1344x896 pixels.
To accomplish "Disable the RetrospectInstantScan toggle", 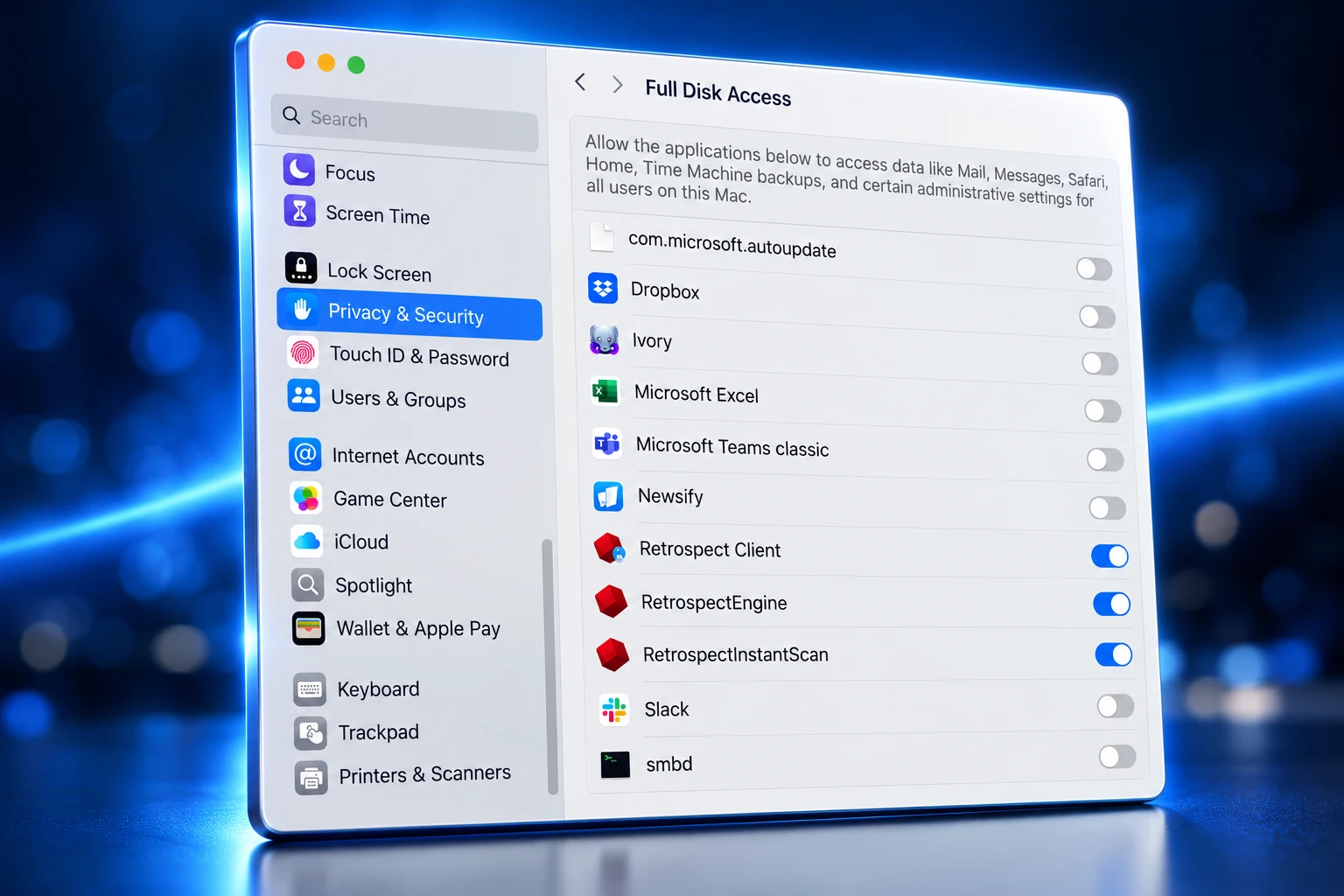I will [x=1114, y=654].
